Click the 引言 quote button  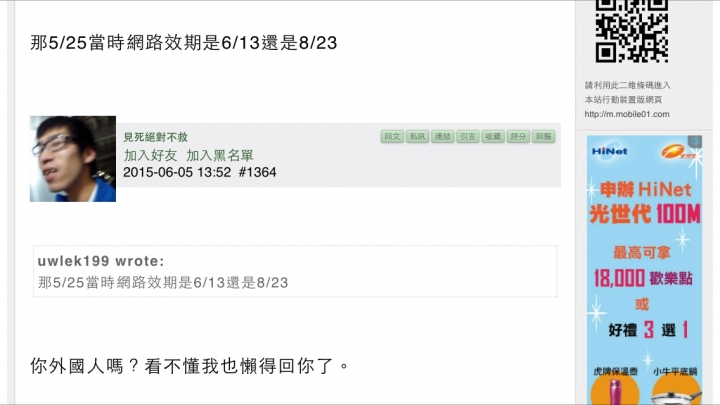click(468, 136)
